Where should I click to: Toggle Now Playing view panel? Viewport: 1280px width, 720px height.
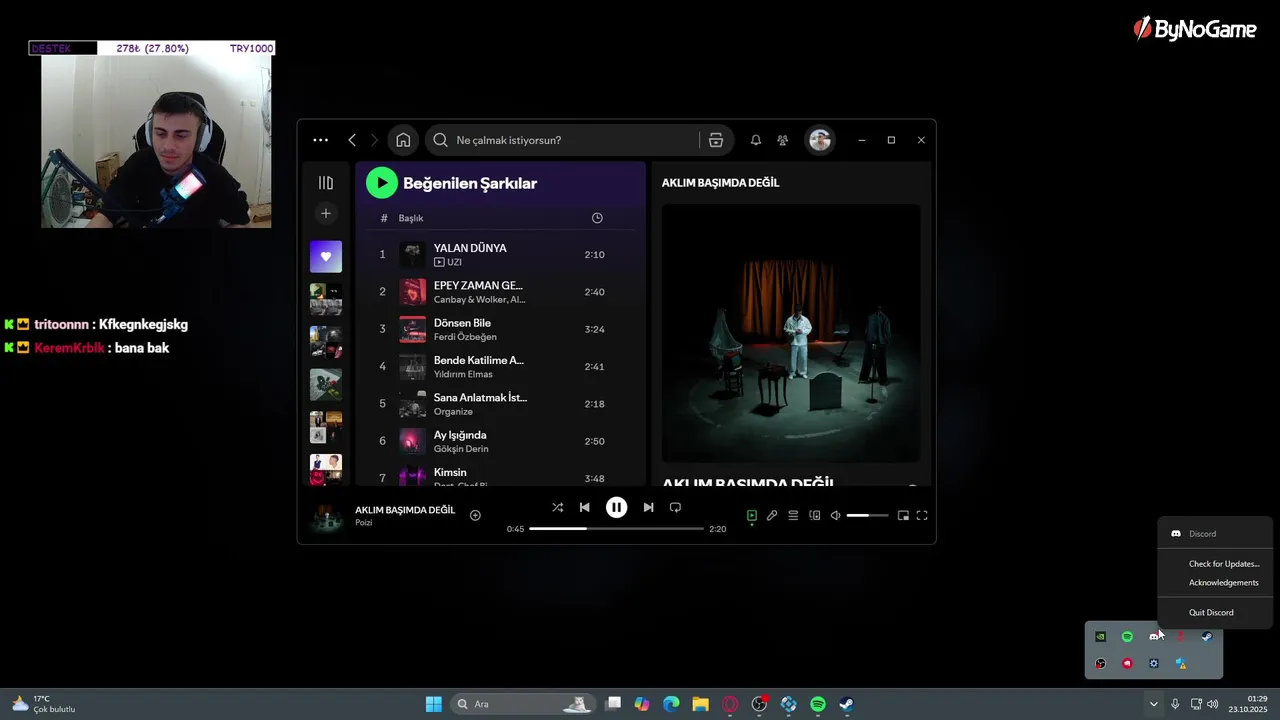pyautogui.click(x=751, y=516)
